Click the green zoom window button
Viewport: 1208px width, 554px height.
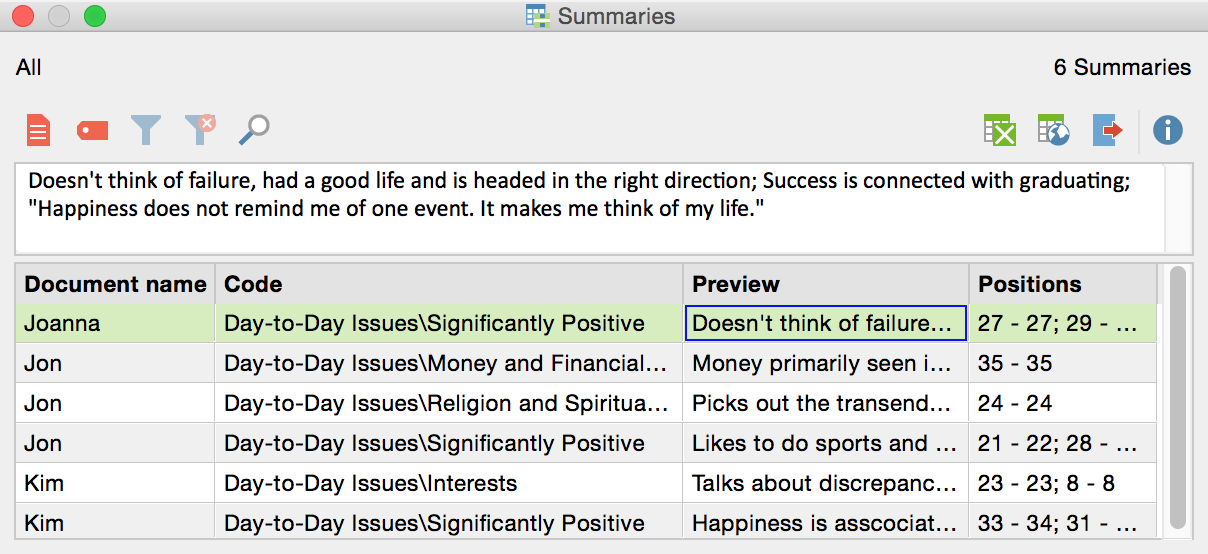coord(95,16)
